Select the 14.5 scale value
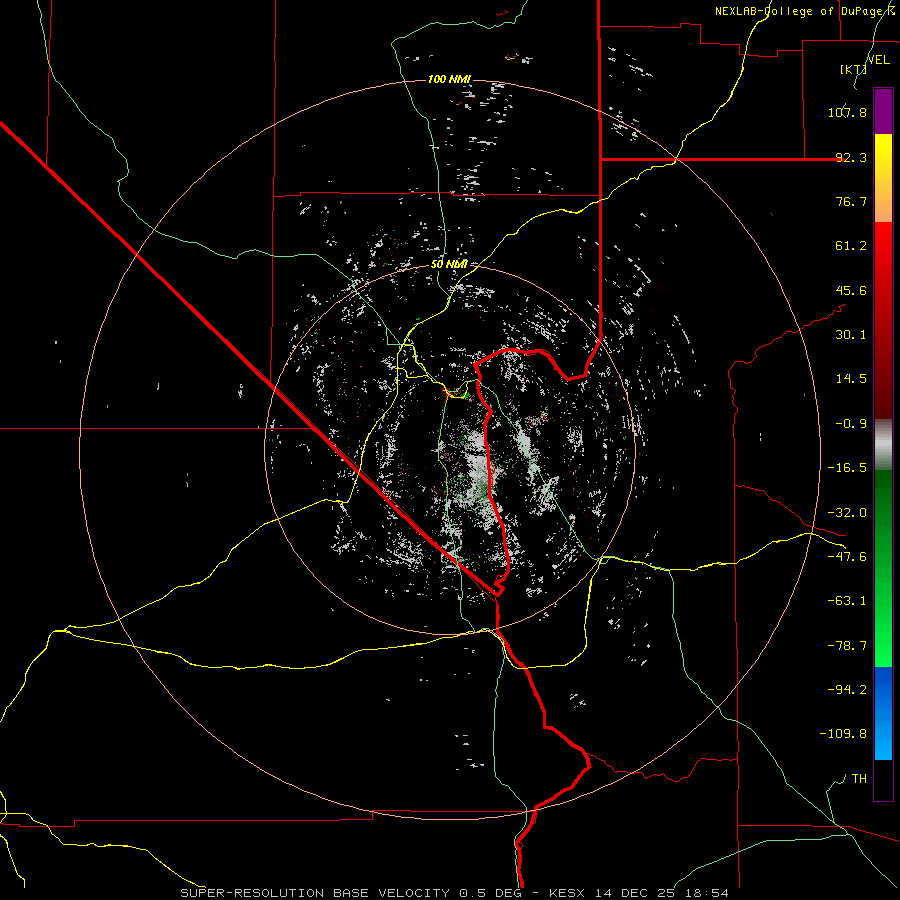The height and width of the screenshot is (900, 900). [x=851, y=379]
